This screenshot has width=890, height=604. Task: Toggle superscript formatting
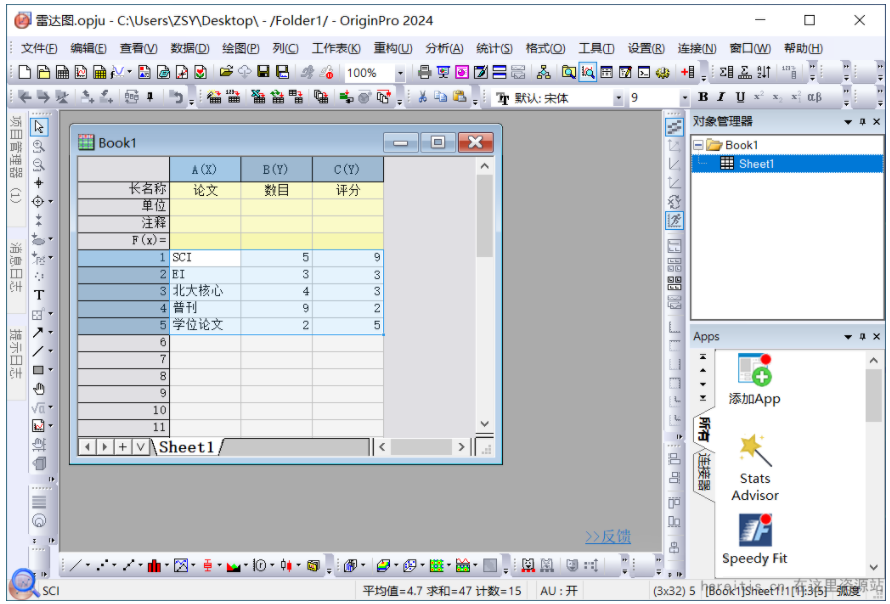point(758,97)
